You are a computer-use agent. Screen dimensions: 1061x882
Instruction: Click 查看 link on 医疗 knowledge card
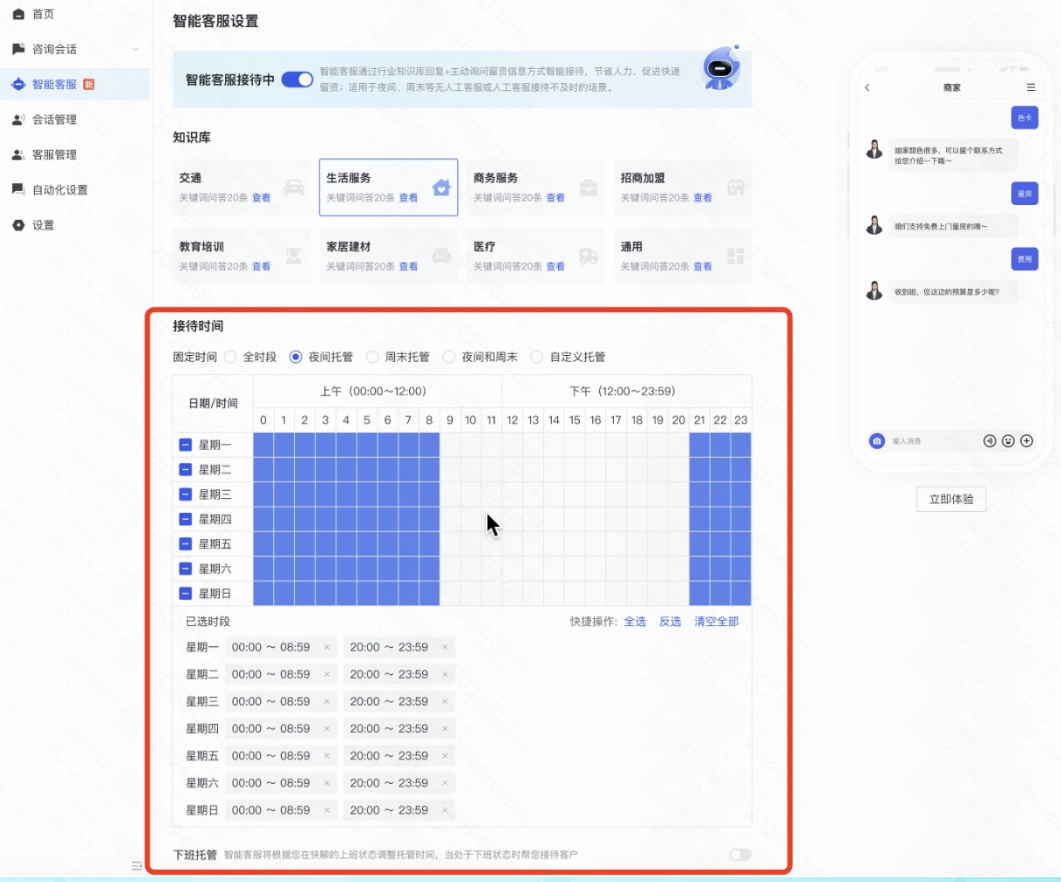click(555, 267)
